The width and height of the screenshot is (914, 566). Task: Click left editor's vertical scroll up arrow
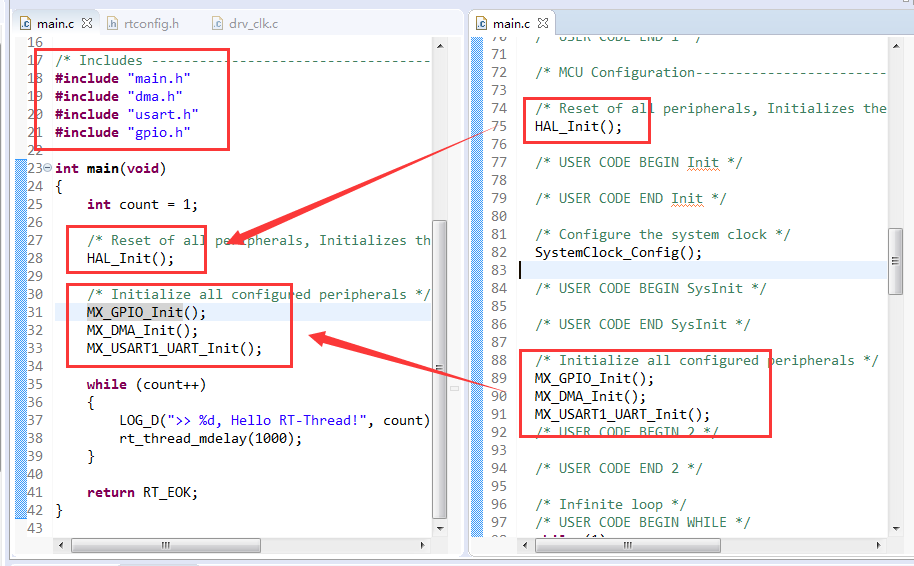coord(440,45)
